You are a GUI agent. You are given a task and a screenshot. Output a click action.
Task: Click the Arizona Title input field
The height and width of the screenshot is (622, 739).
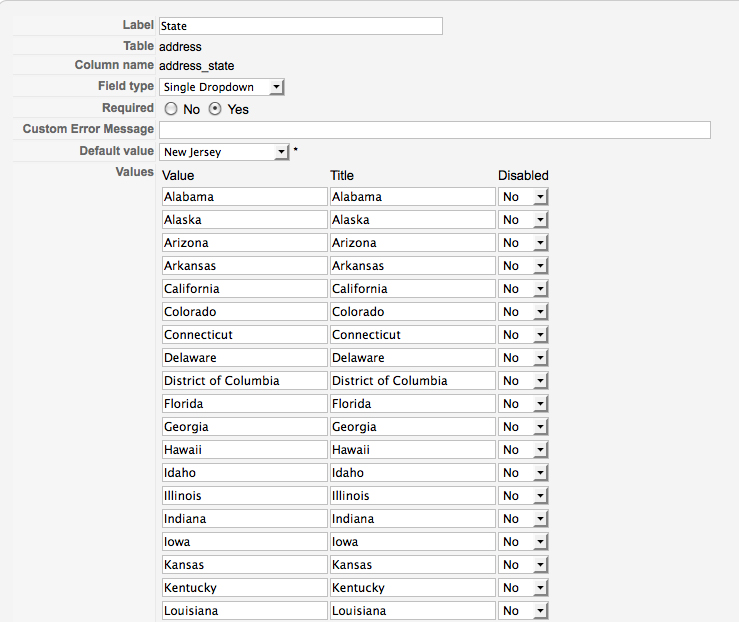click(x=412, y=243)
